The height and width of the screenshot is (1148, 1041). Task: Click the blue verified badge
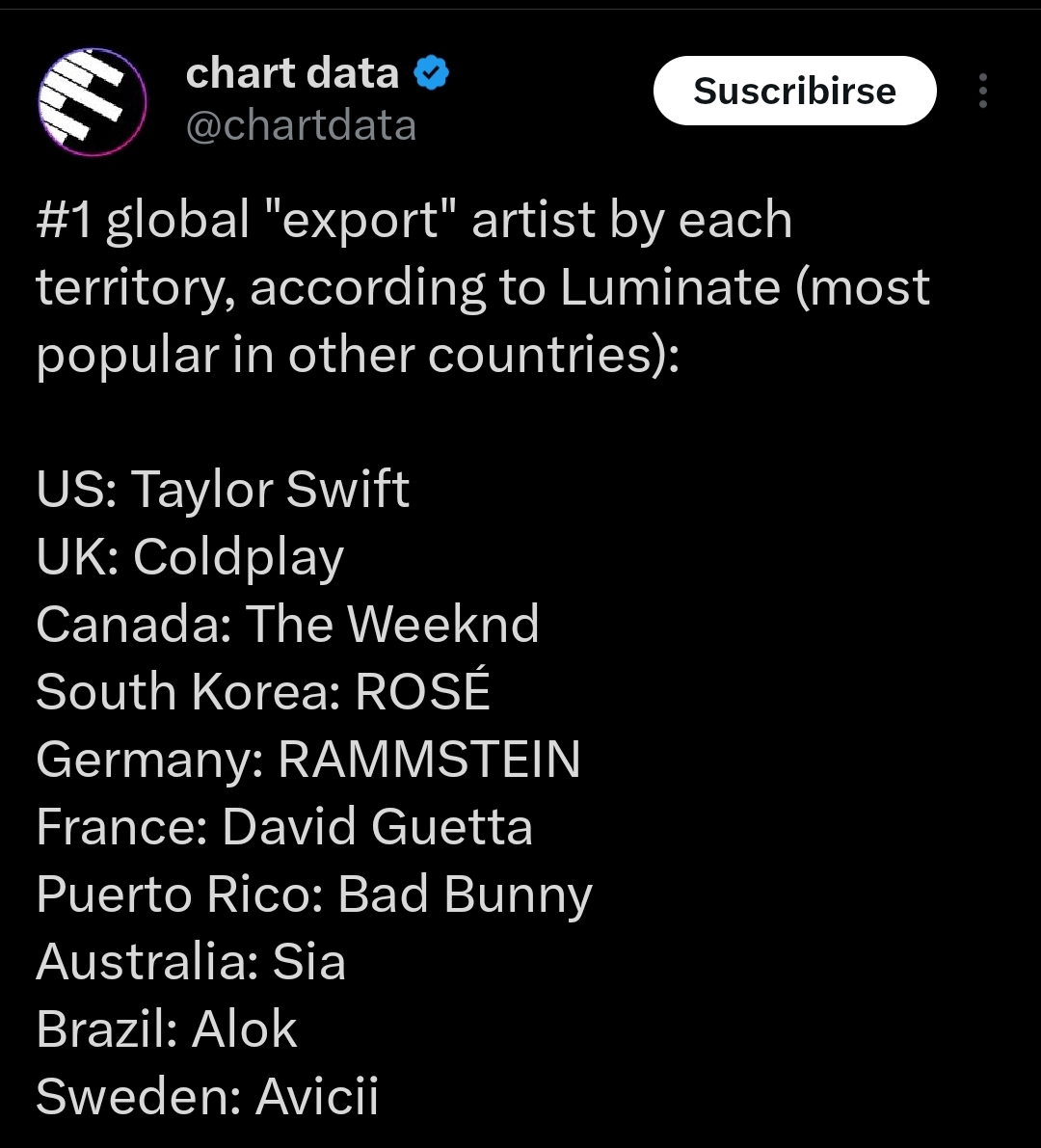[x=433, y=73]
